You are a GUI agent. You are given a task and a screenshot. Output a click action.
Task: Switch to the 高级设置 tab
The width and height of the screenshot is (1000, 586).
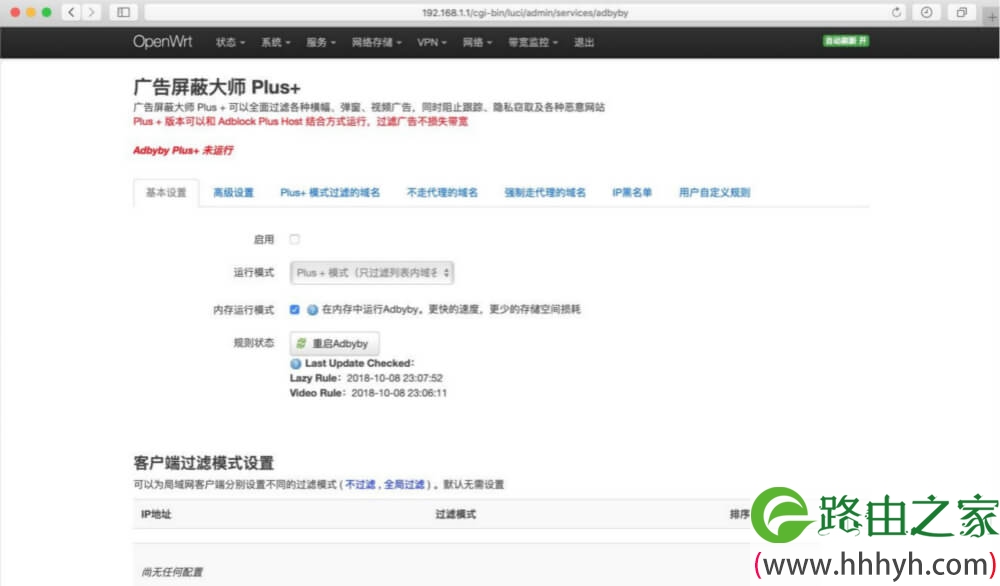[x=233, y=193]
